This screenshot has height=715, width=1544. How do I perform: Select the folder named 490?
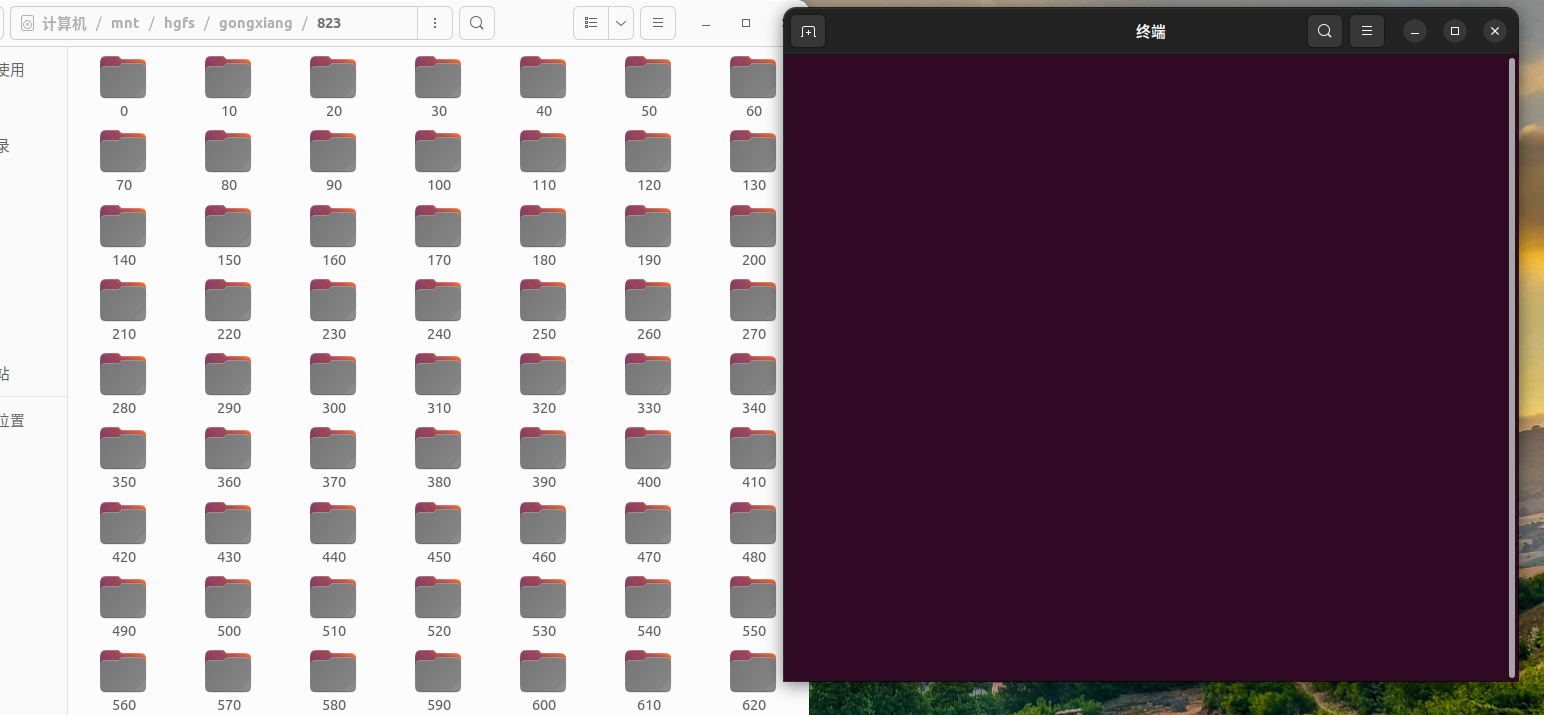(x=123, y=598)
